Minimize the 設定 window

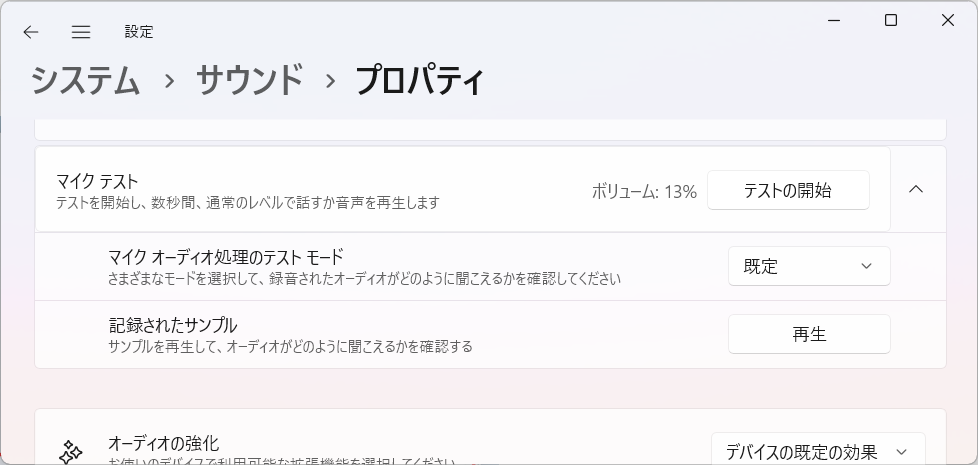833,20
